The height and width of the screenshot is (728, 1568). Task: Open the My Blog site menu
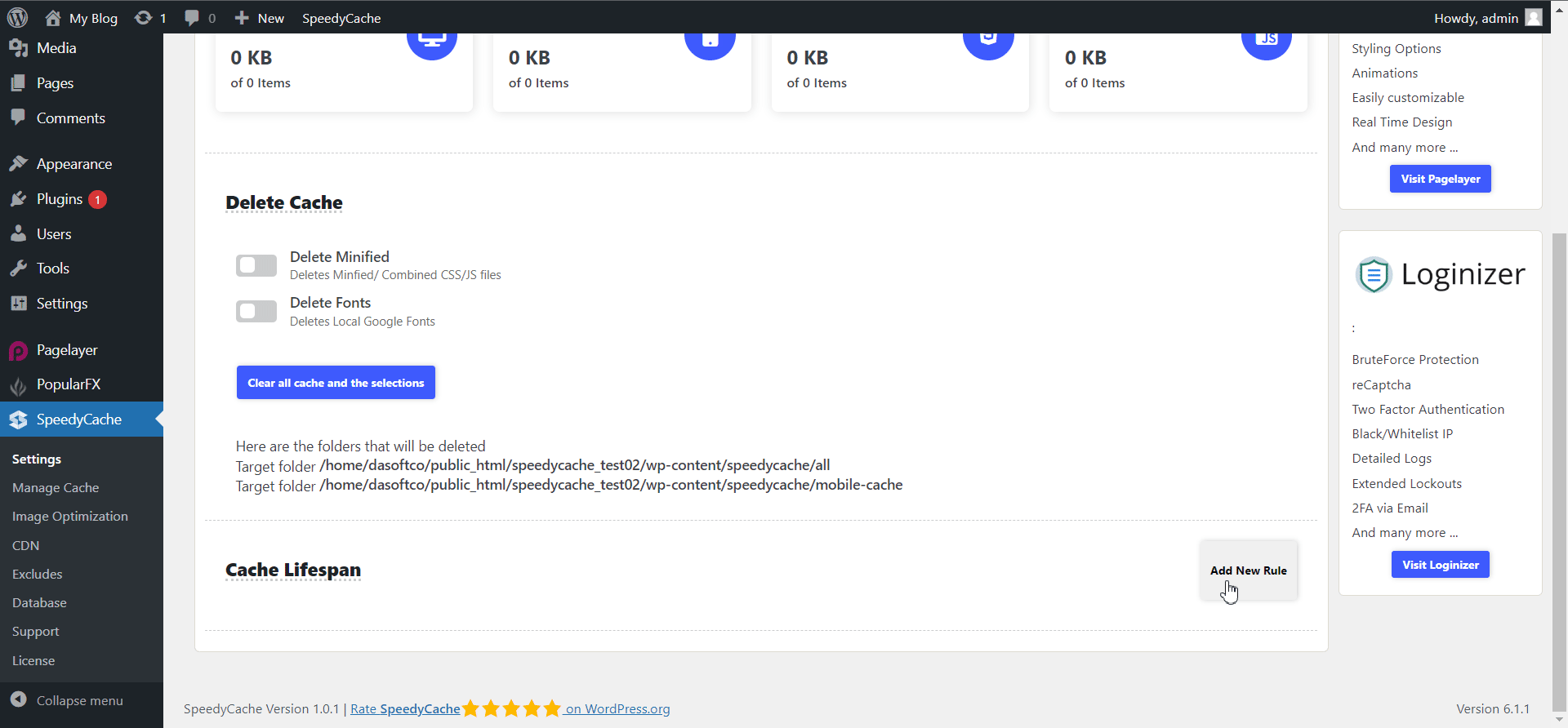pyautogui.click(x=82, y=18)
